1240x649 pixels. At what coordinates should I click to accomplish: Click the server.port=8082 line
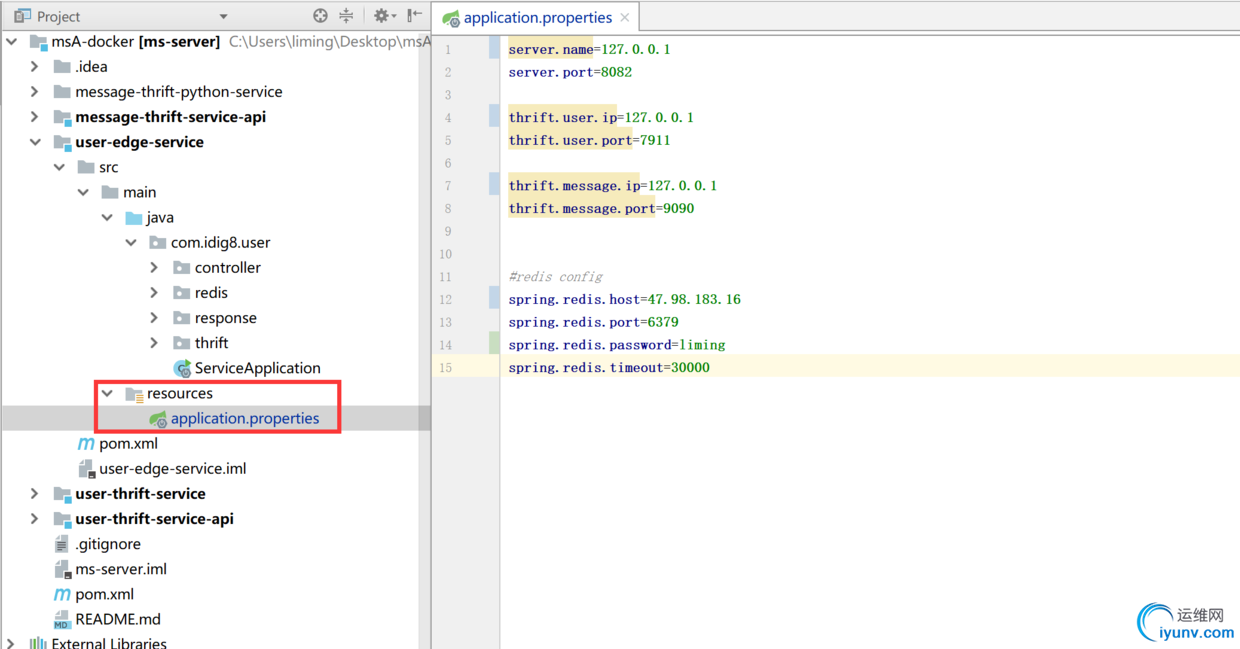click(x=570, y=72)
